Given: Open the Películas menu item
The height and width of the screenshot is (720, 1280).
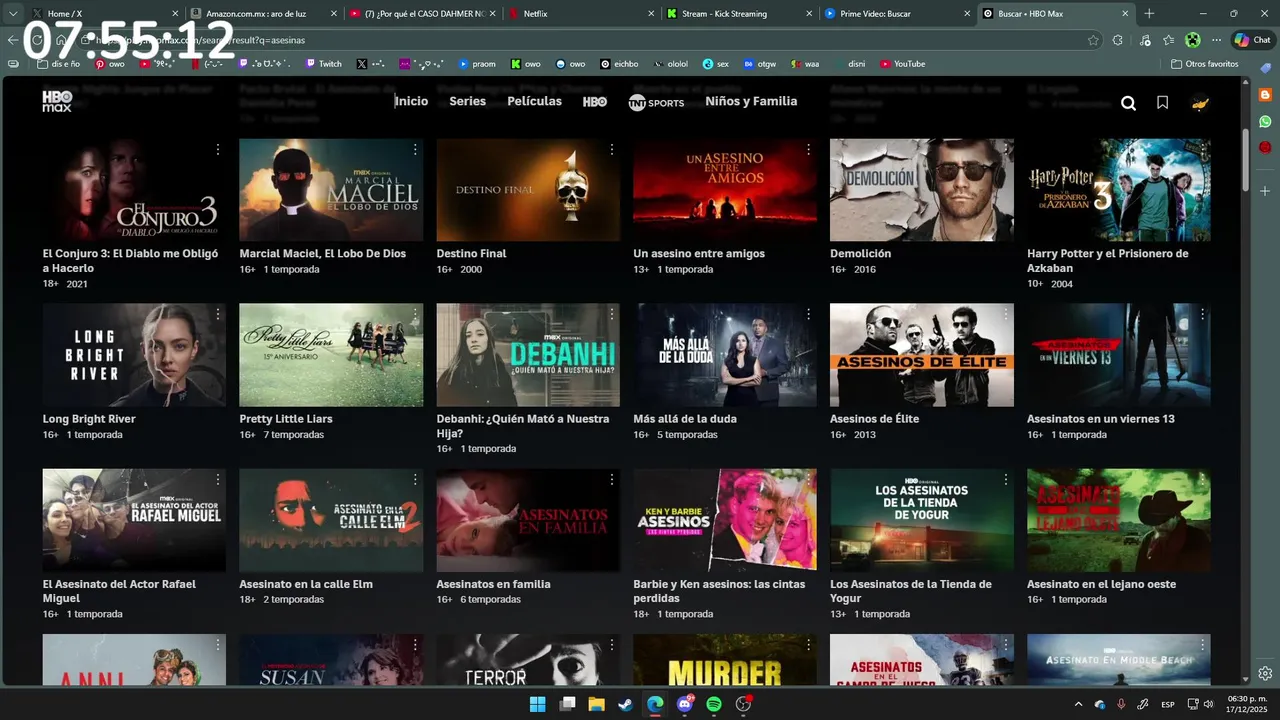Looking at the screenshot, I should click(534, 101).
